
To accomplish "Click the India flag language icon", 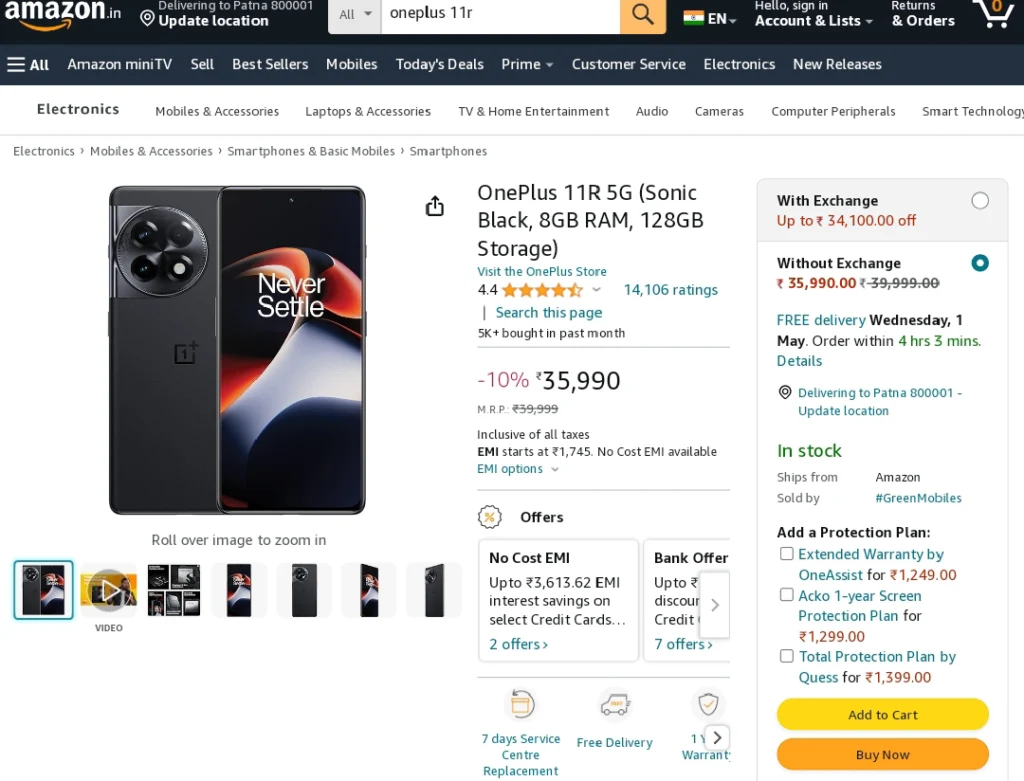I will pyautogui.click(x=694, y=18).
